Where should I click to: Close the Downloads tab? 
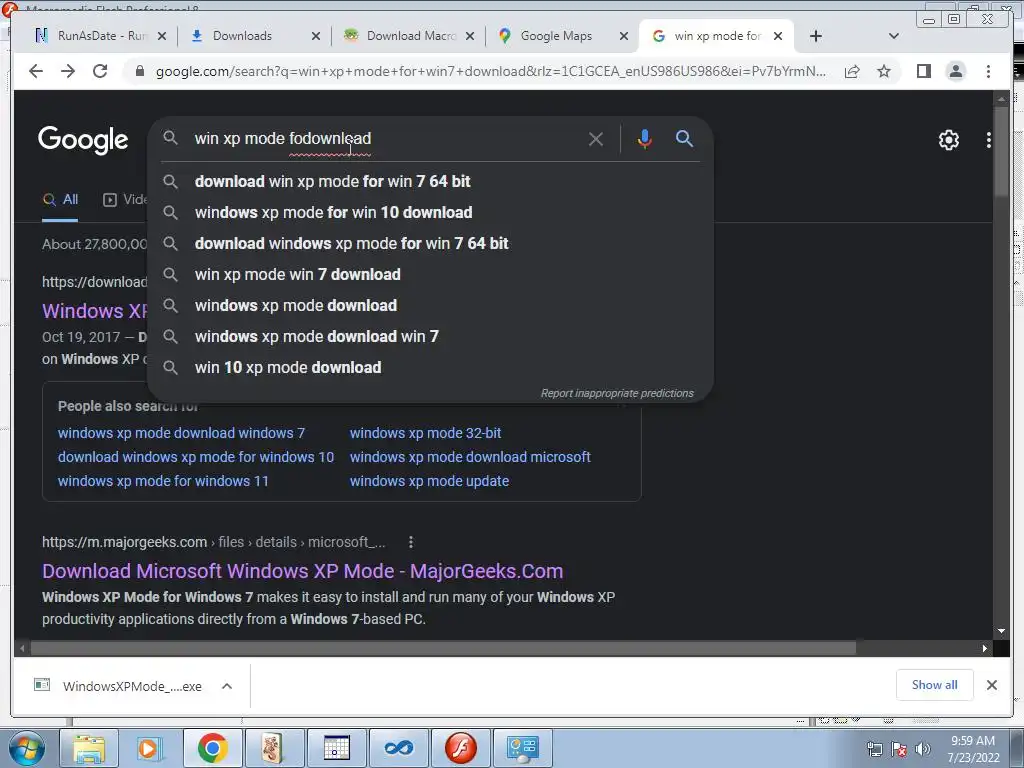(x=315, y=36)
